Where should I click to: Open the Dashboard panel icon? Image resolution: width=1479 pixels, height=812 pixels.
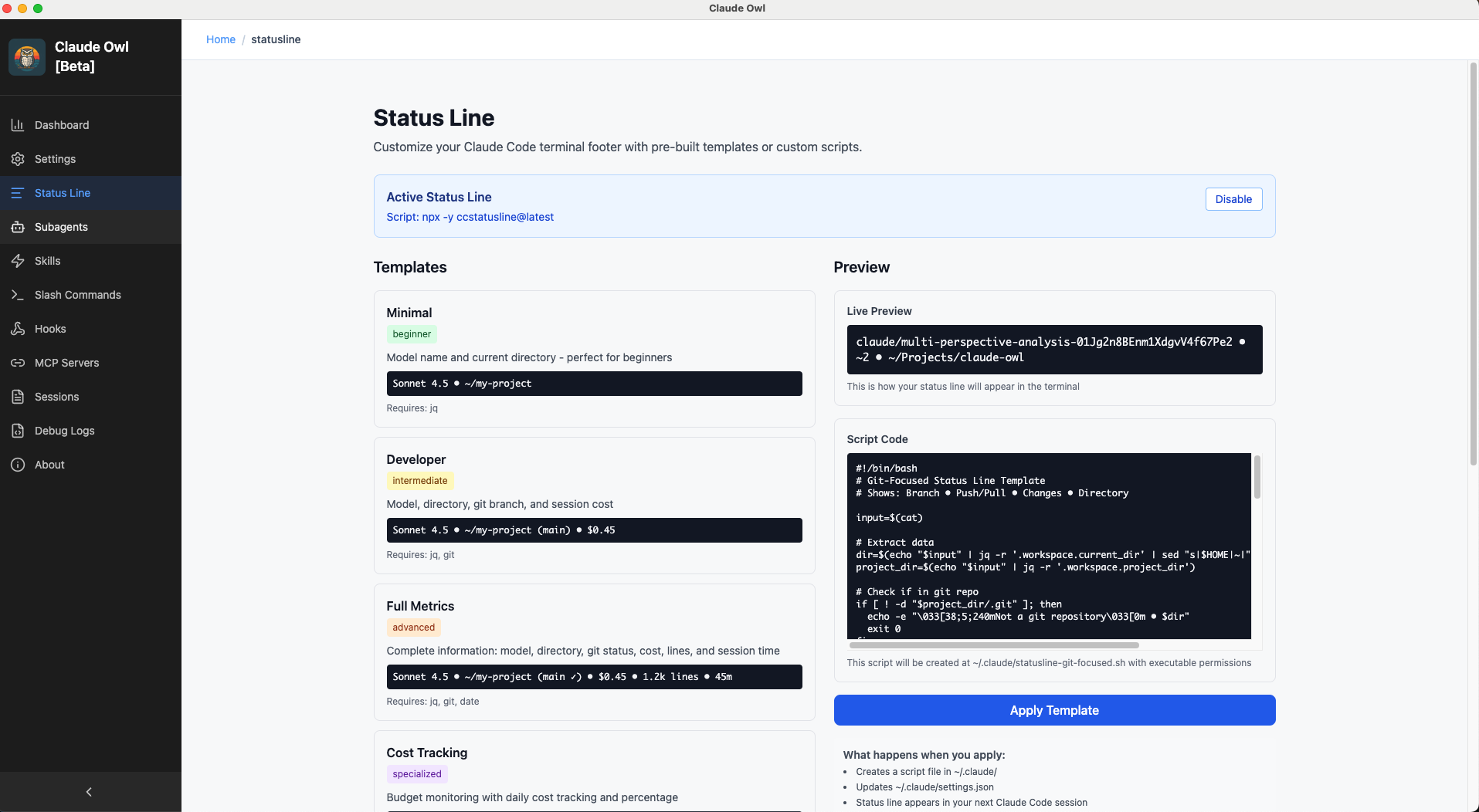click(19, 124)
